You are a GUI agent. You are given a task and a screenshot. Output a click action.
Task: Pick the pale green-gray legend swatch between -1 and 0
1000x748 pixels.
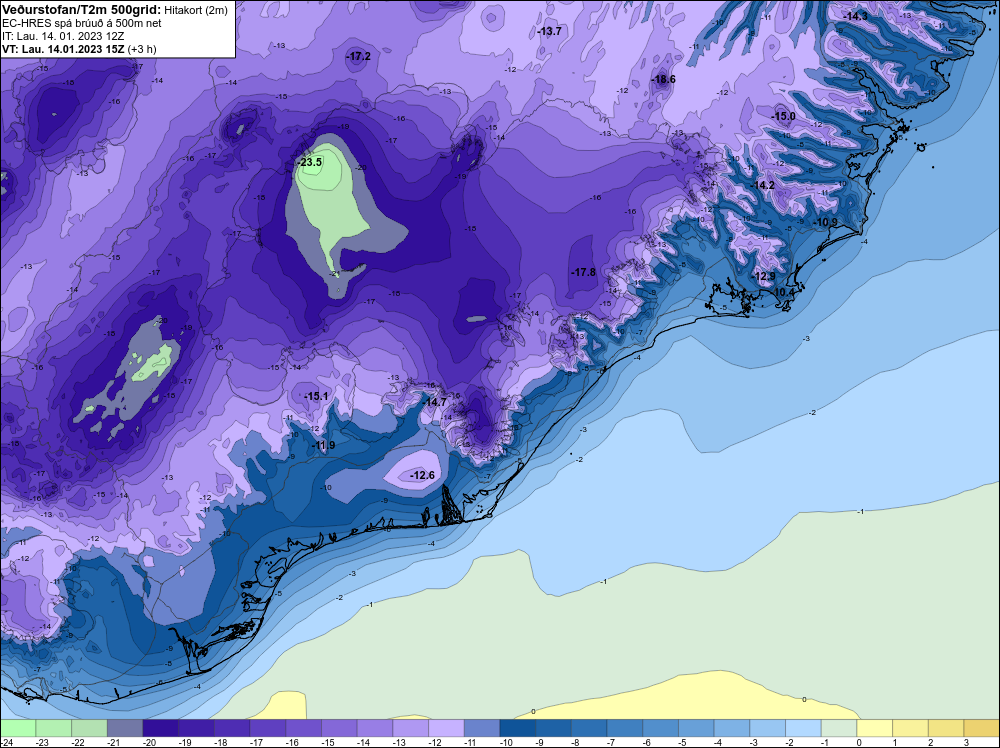pyautogui.click(x=839, y=728)
